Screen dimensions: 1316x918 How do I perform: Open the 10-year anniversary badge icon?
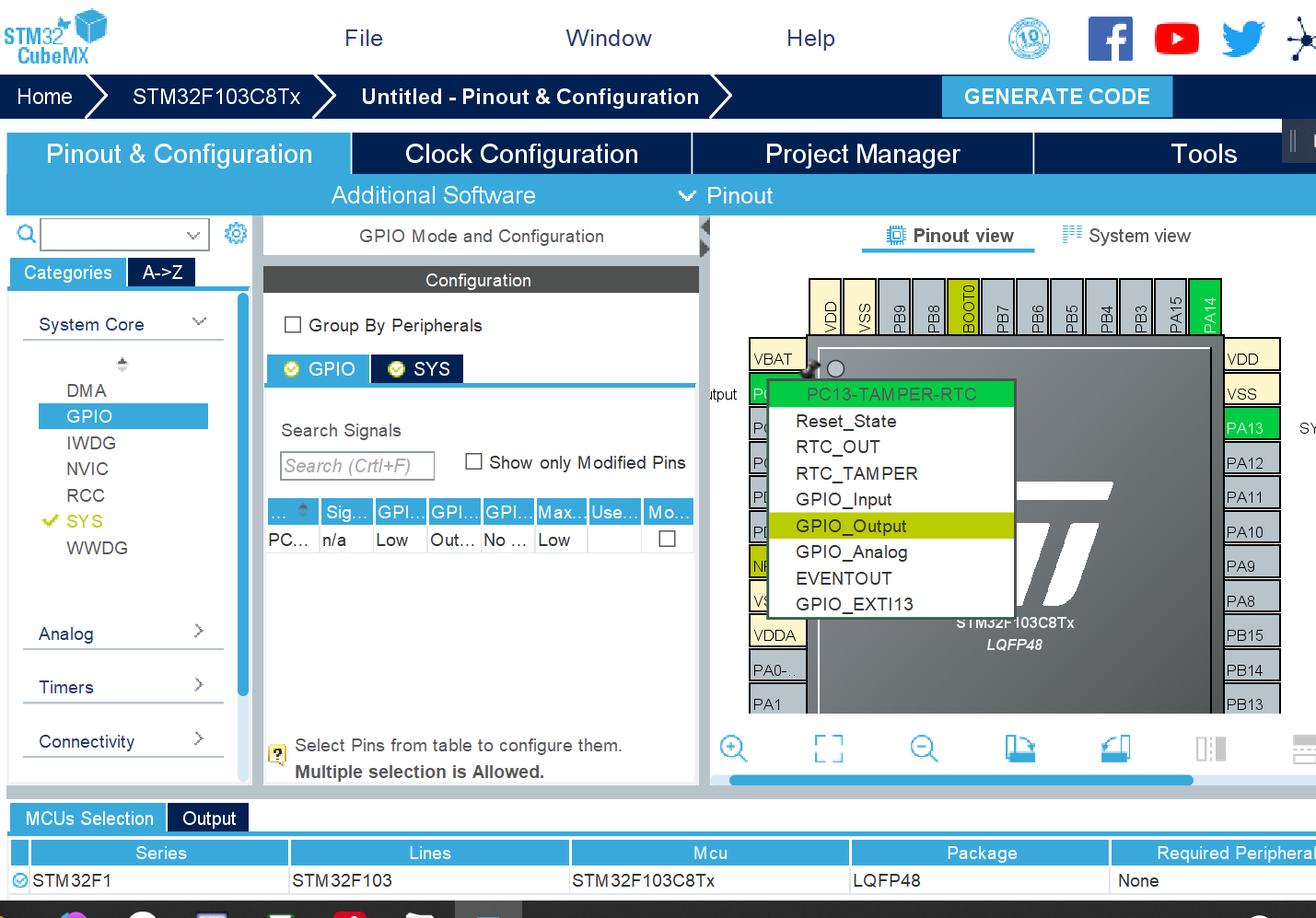point(1029,38)
